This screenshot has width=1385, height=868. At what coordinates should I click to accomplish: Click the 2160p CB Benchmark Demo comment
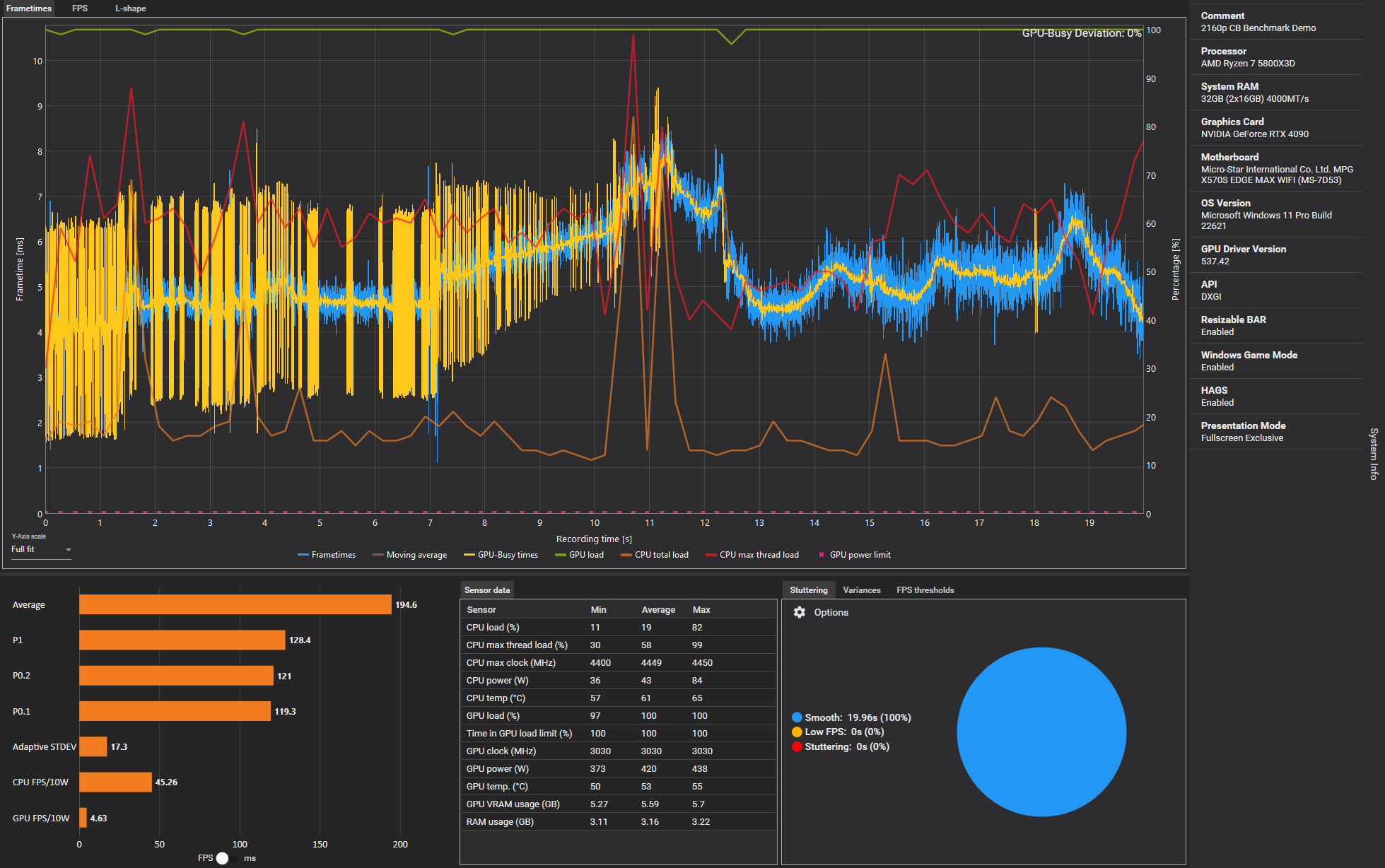1258,28
